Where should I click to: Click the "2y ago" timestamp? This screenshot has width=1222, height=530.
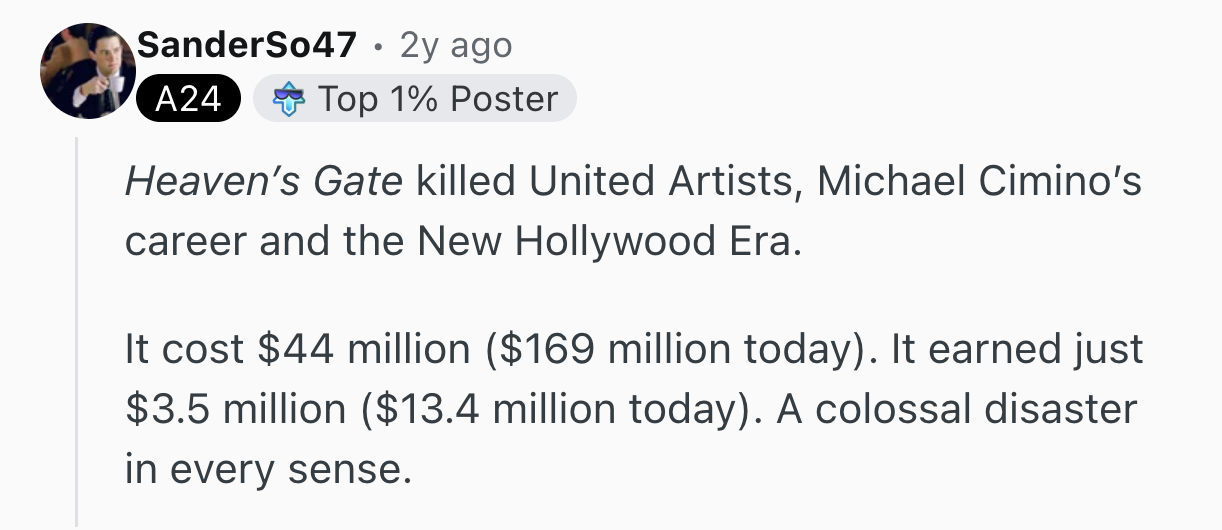tap(455, 45)
